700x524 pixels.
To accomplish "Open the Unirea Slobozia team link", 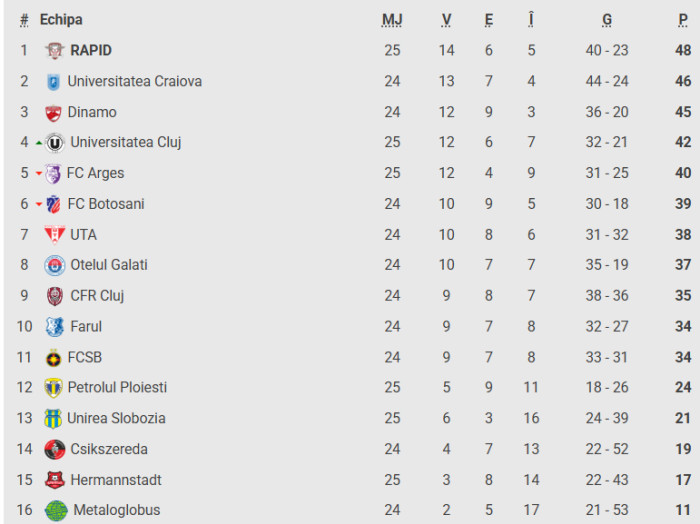I will point(116,418).
